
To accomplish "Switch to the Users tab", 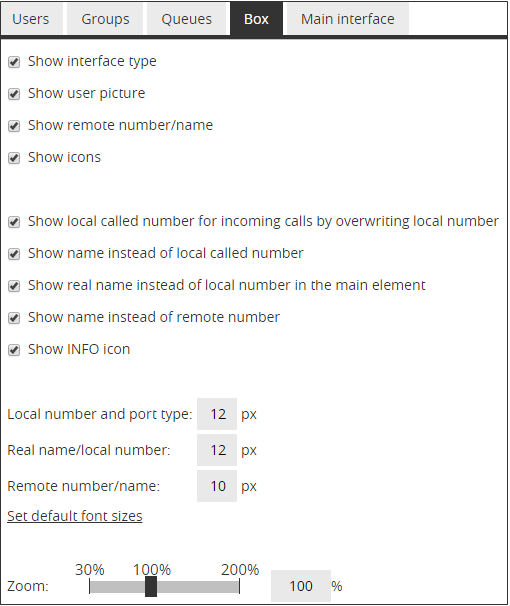I will point(32,19).
